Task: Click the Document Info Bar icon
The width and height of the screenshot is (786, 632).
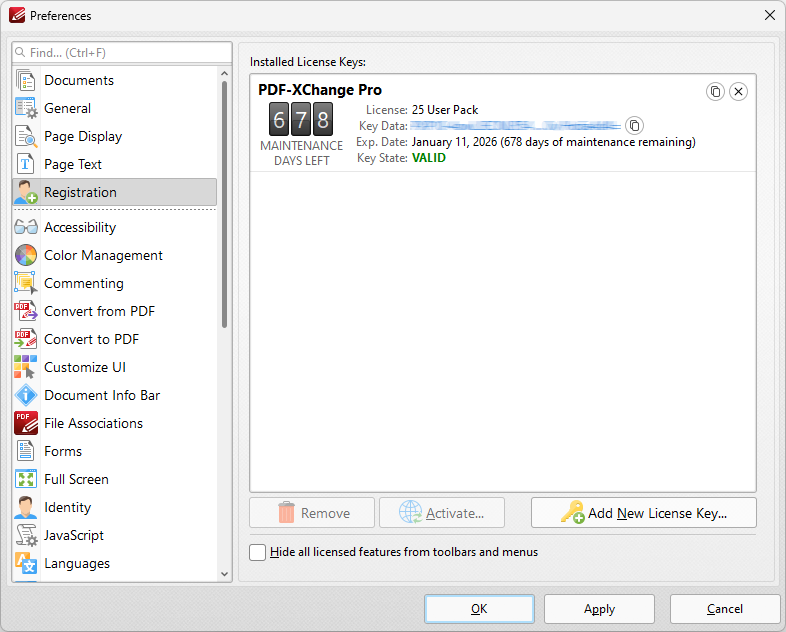Action: click(26, 395)
